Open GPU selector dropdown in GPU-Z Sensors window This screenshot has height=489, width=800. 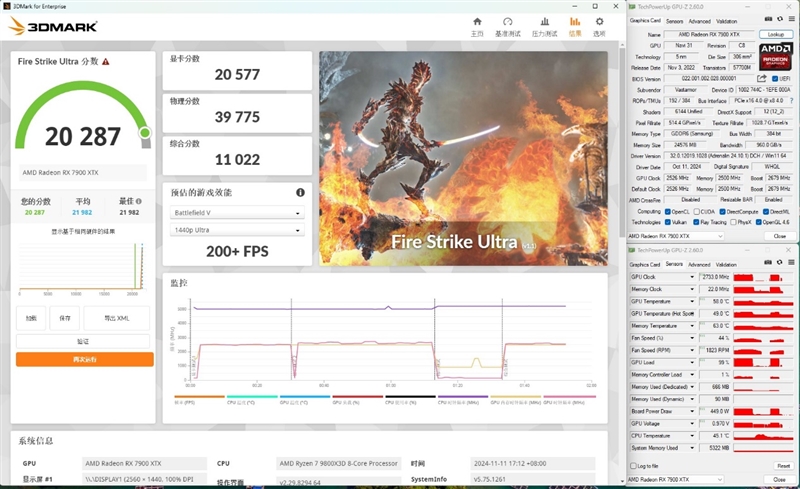pyautogui.click(x=676, y=479)
